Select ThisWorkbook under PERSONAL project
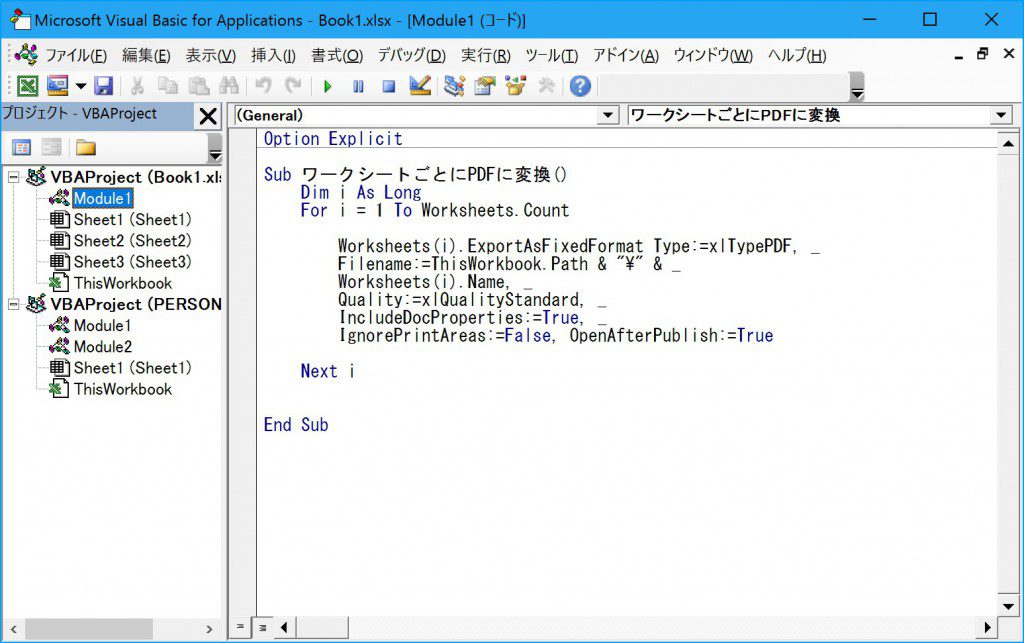Viewport: 1024px width, 643px height. pyautogui.click(x=123, y=389)
